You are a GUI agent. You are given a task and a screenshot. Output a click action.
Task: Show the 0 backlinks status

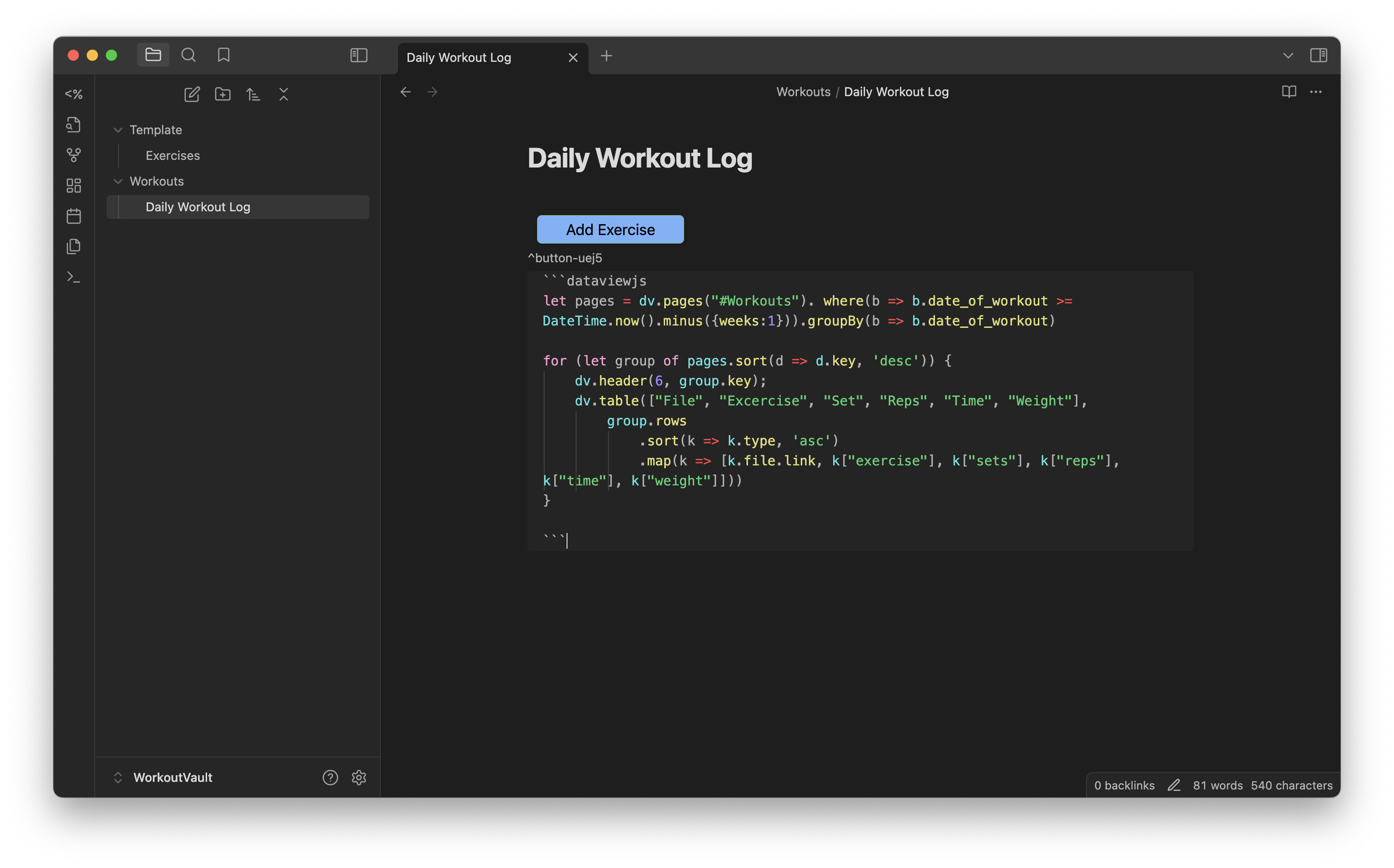tap(1124, 785)
